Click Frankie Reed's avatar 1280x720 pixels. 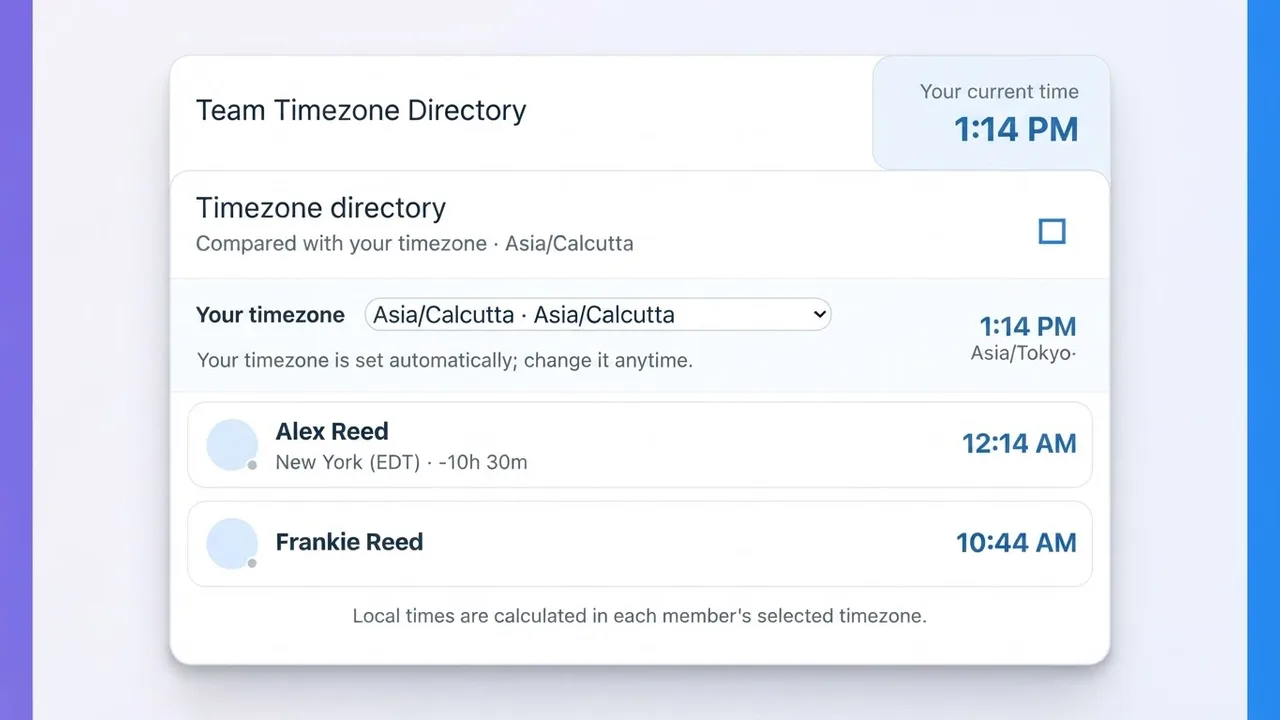[232, 544]
